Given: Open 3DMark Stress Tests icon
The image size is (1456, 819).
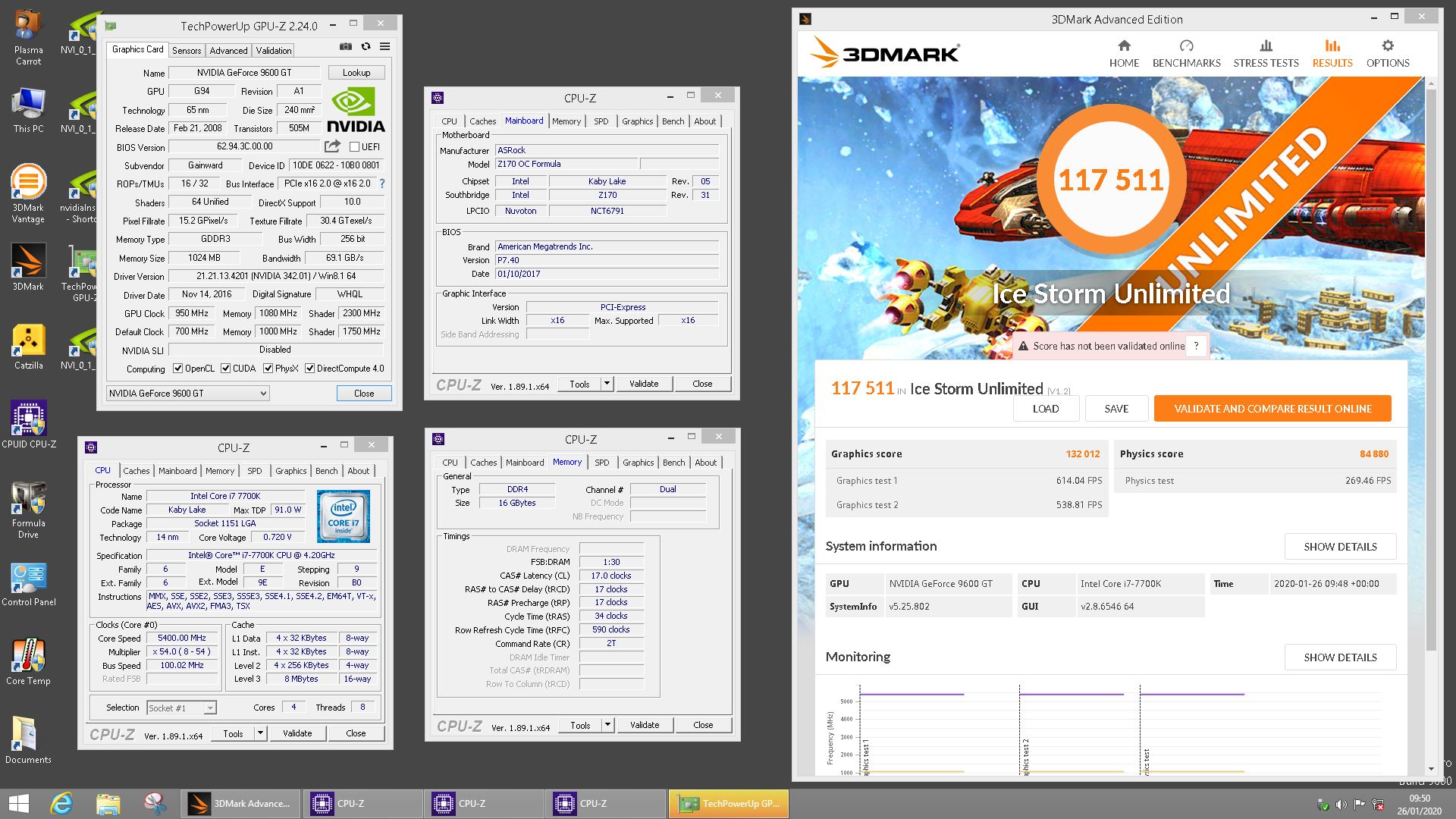Looking at the screenshot, I should pyautogui.click(x=1266, y=46).
